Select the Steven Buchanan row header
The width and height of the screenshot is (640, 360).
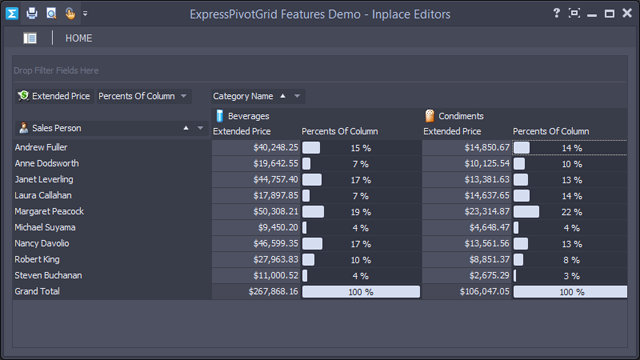(112, 275)
